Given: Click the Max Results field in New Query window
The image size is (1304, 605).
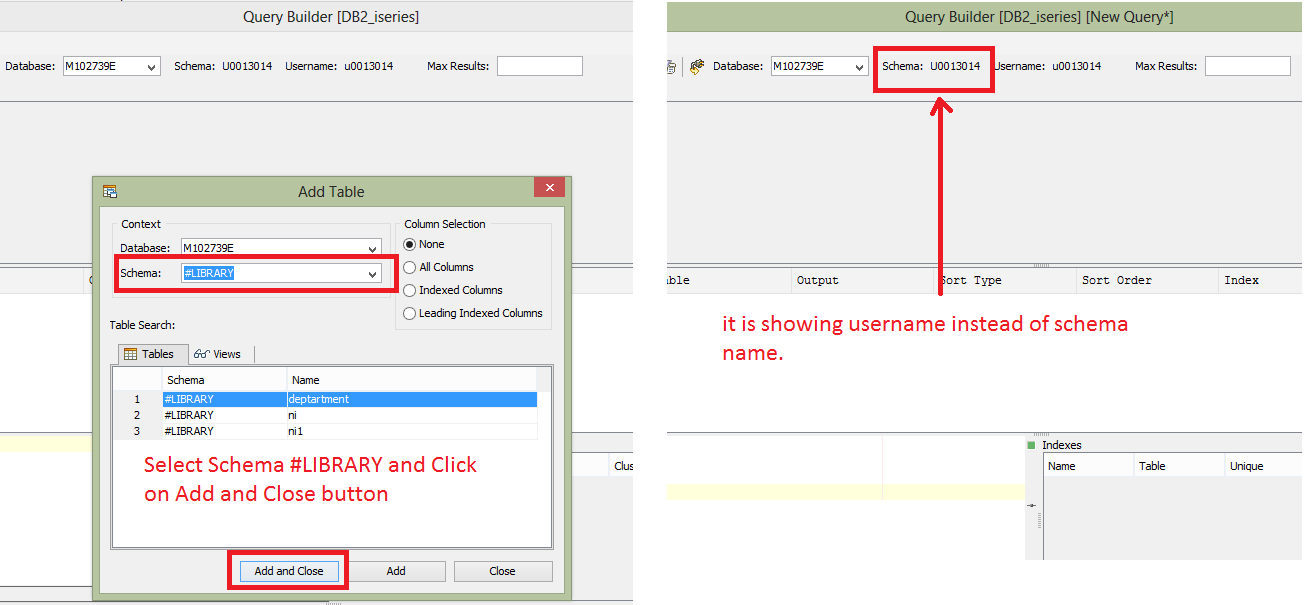Looking at the screenshot, I should pyautogui.click(x=1247, y=66).
